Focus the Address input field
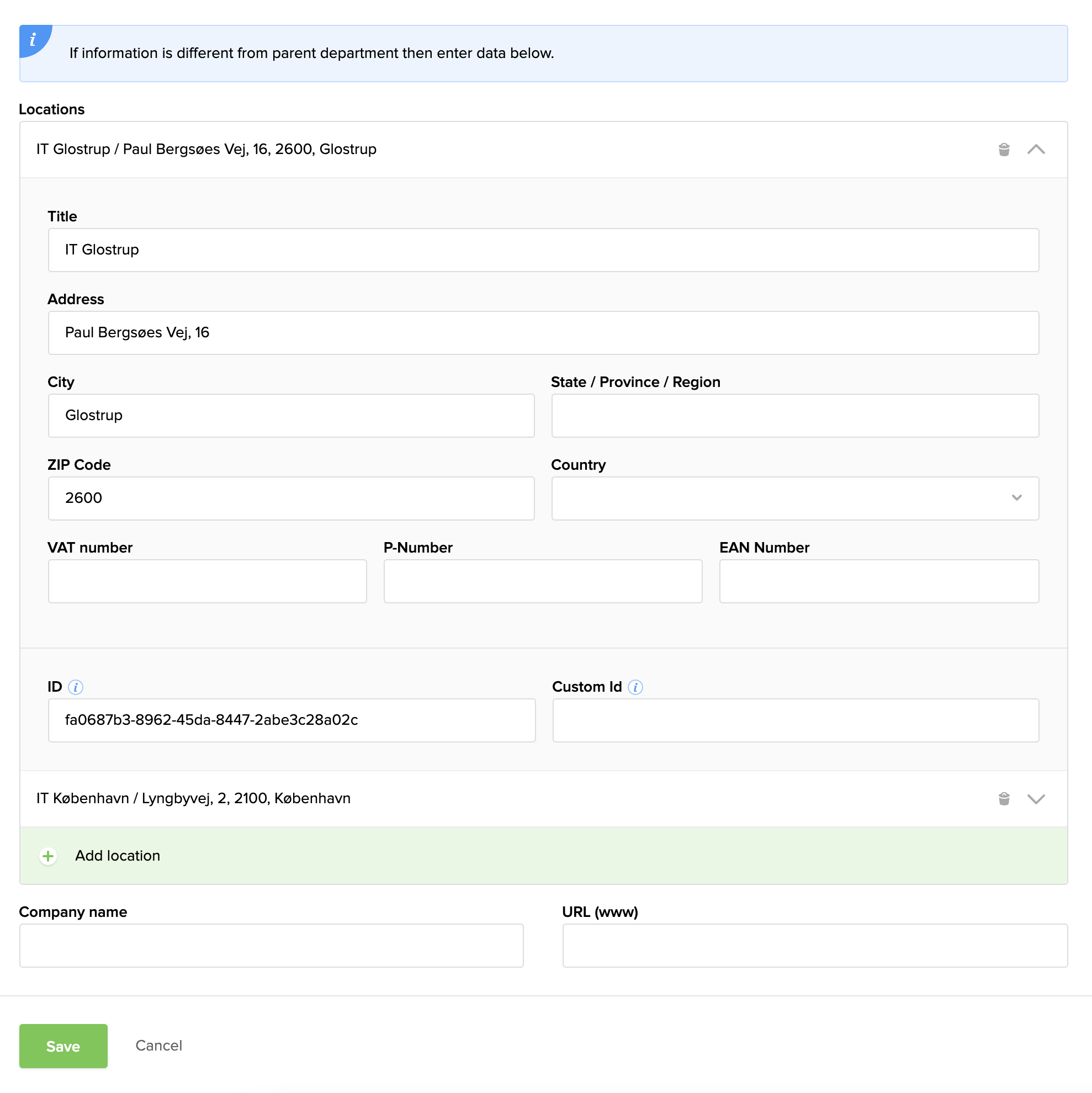The width and height of the screenshot is (1092, 1093). (x=543, y=333)
